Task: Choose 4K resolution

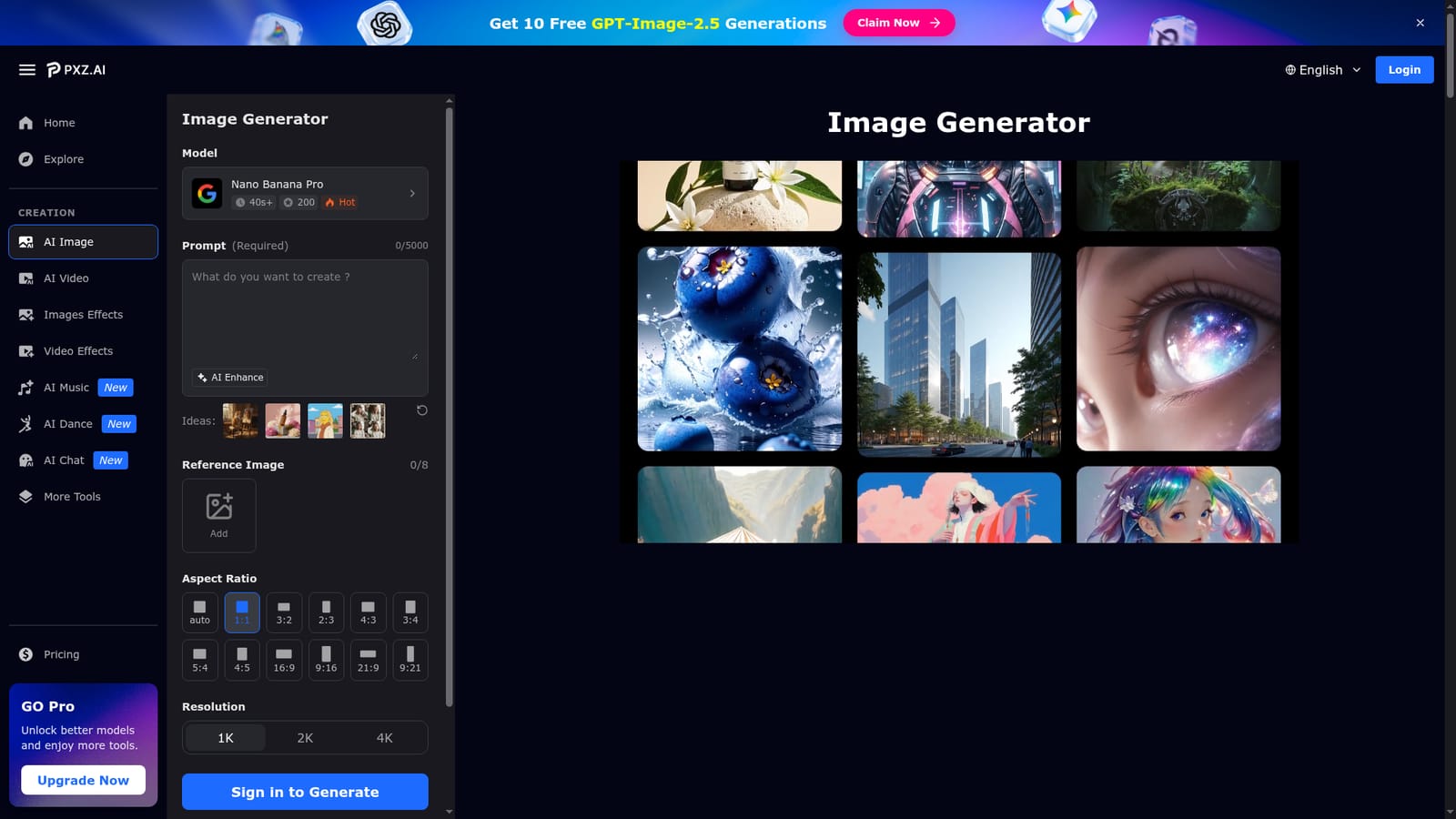Action: click(385, 738)
